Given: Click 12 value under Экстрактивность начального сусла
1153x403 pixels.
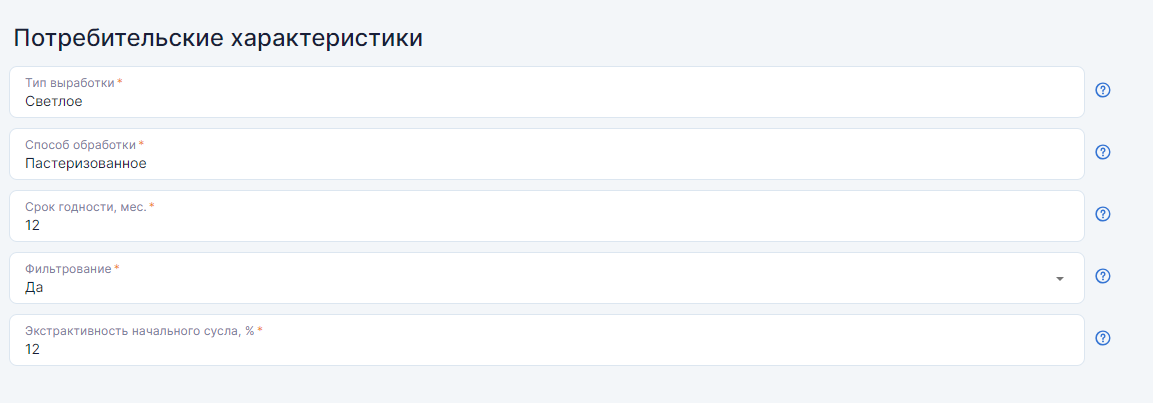Looking at the screenshot, I should (32, 349).
